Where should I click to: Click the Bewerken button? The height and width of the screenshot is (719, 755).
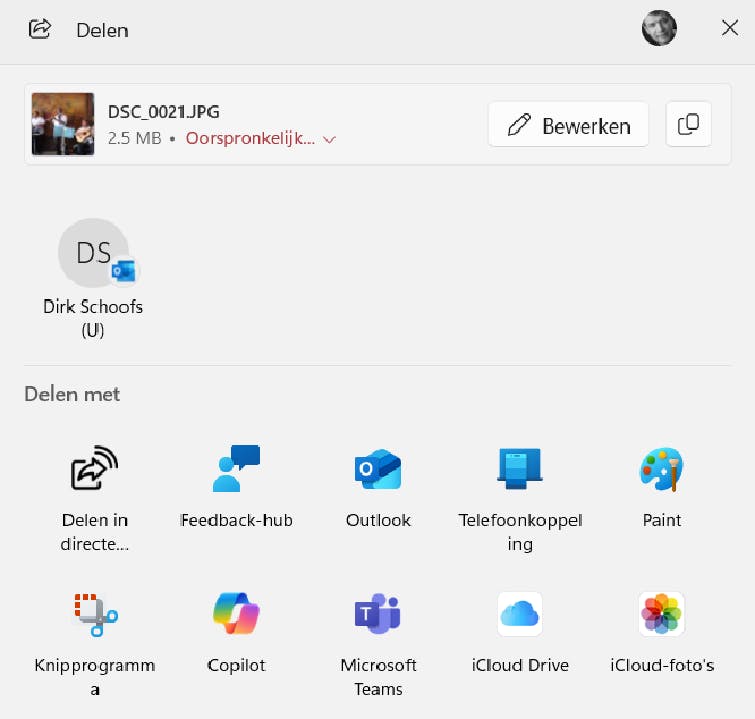(568, 124)
